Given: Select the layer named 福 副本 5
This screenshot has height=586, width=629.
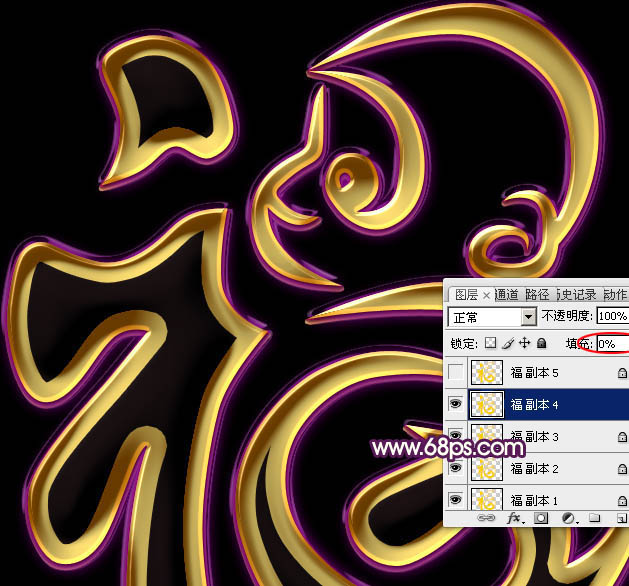Looking at the screenshot, I should [534, 373].
